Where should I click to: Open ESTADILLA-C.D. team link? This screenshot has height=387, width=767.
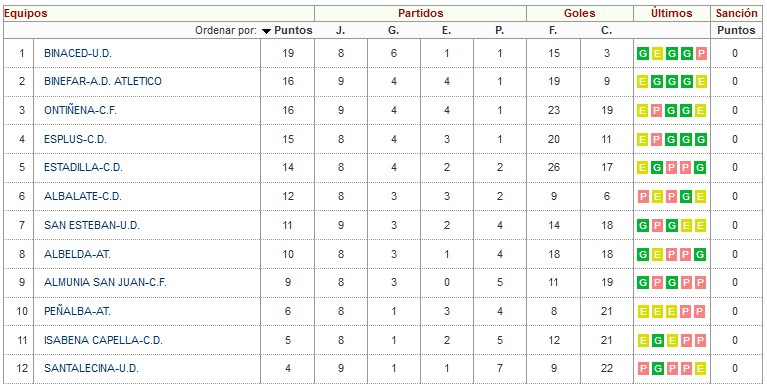point(83,168)
